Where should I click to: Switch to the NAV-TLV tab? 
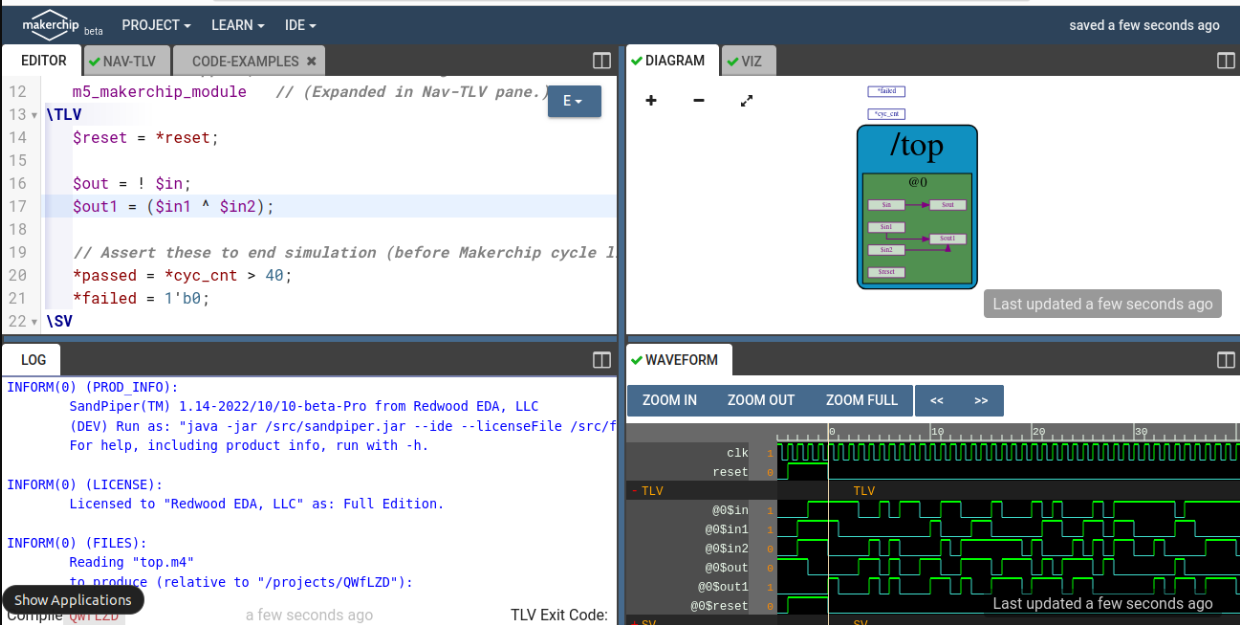126,60
